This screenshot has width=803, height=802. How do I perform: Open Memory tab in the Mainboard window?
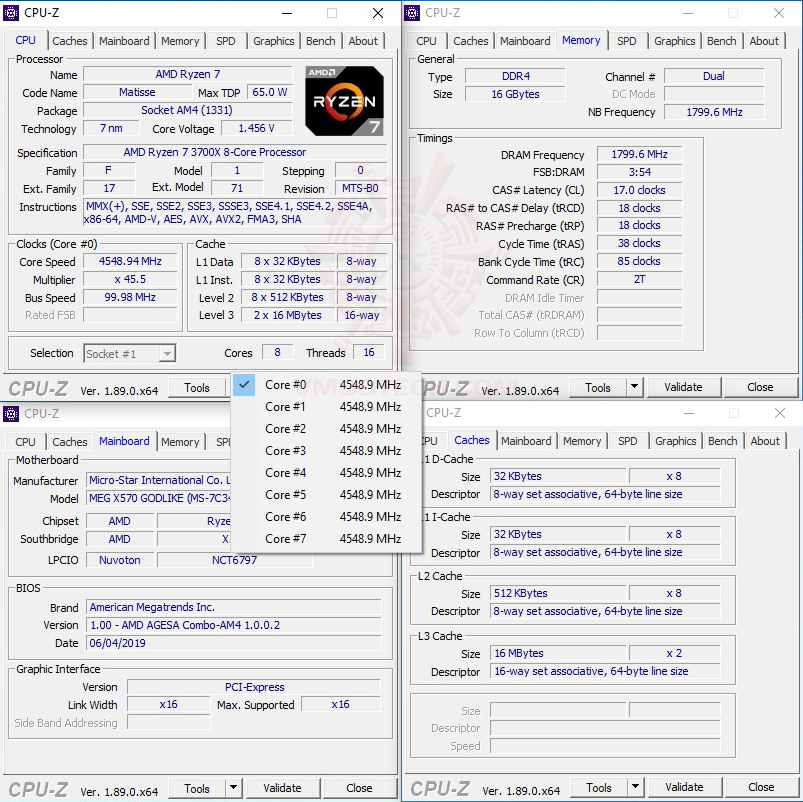pos(180,442)
